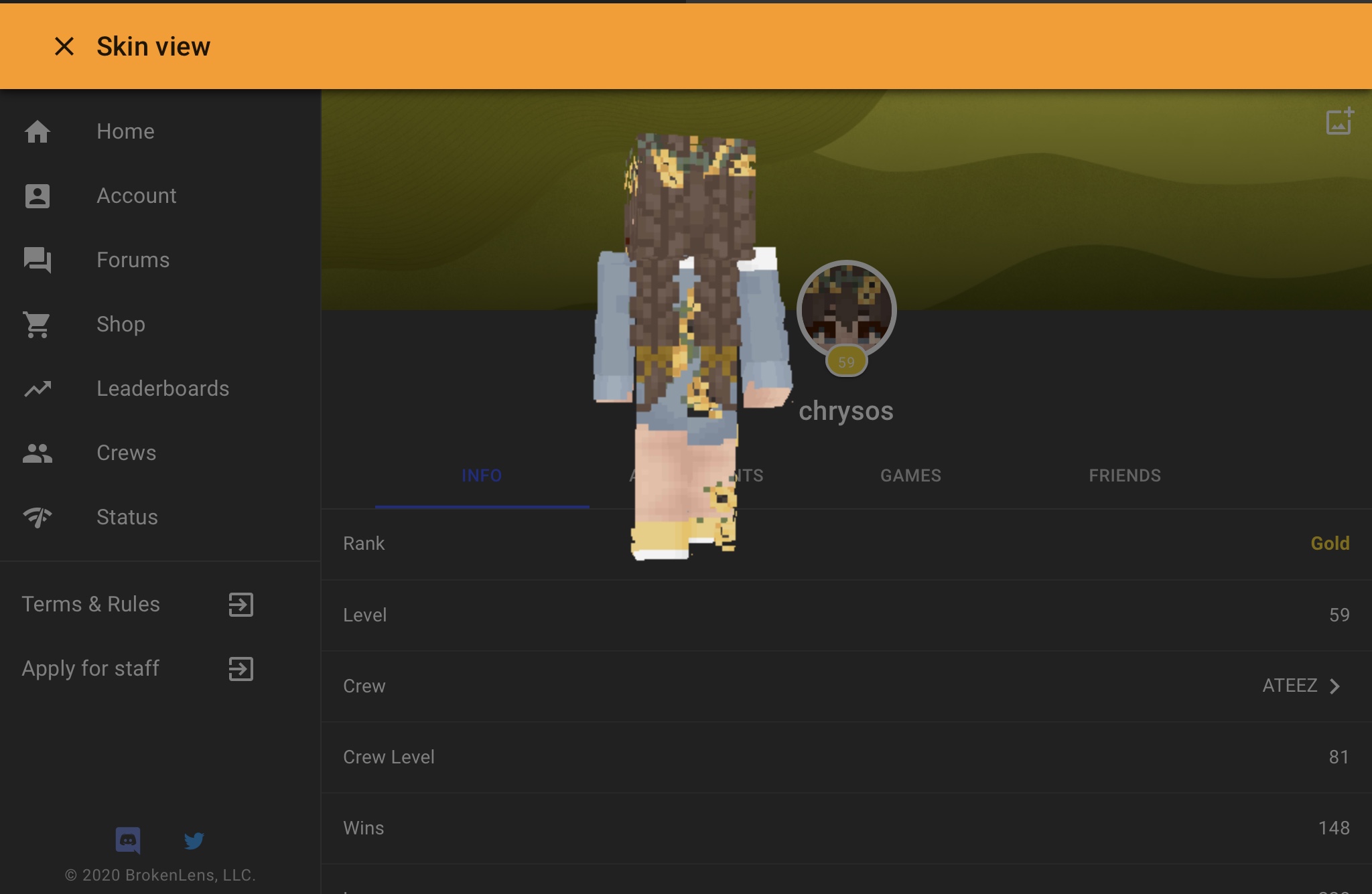The image size is (1372, 894).
Task: Click the Level row label
Action: pos(364,615)
